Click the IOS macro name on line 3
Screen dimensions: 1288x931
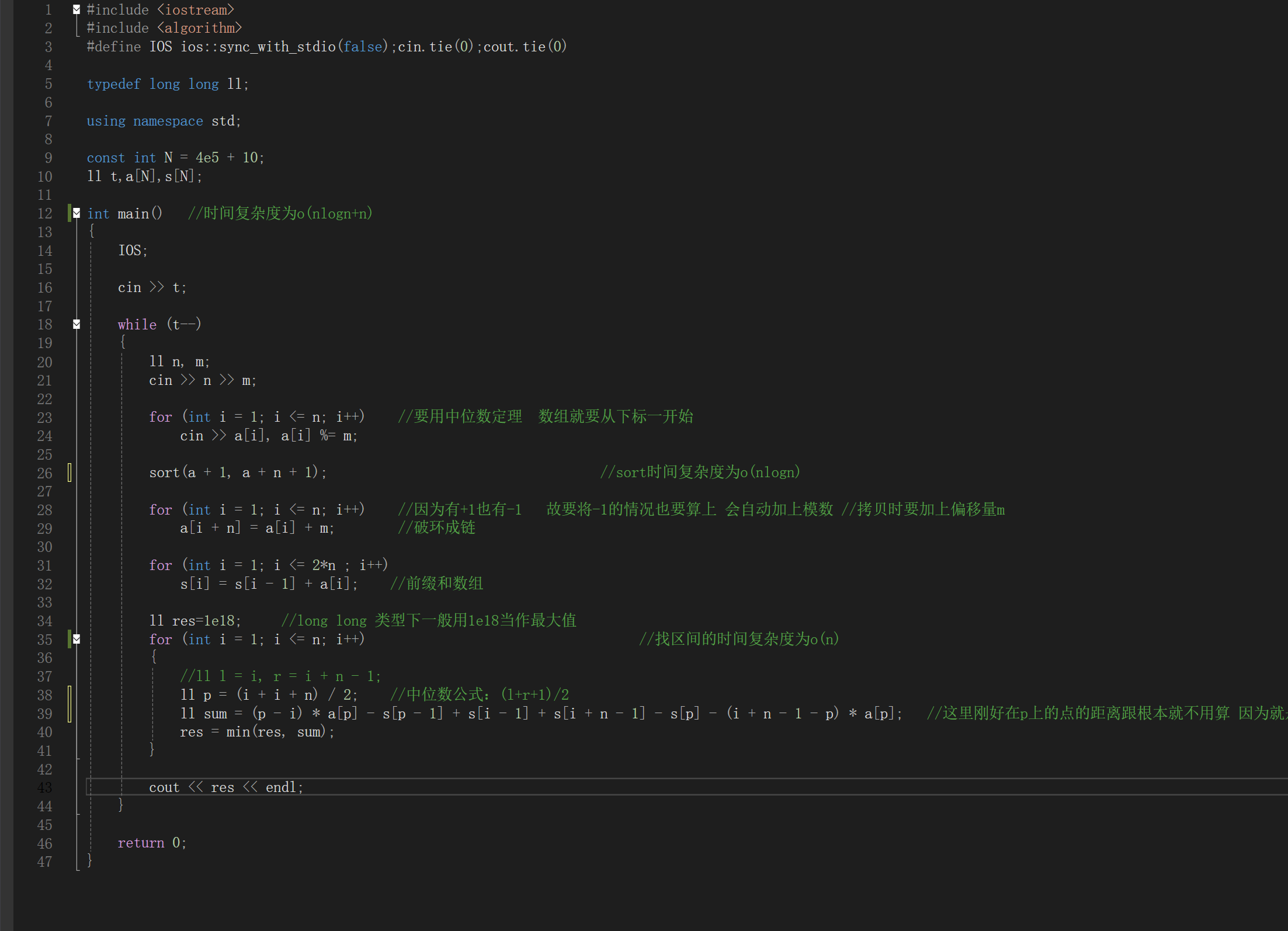pos(161,47)
